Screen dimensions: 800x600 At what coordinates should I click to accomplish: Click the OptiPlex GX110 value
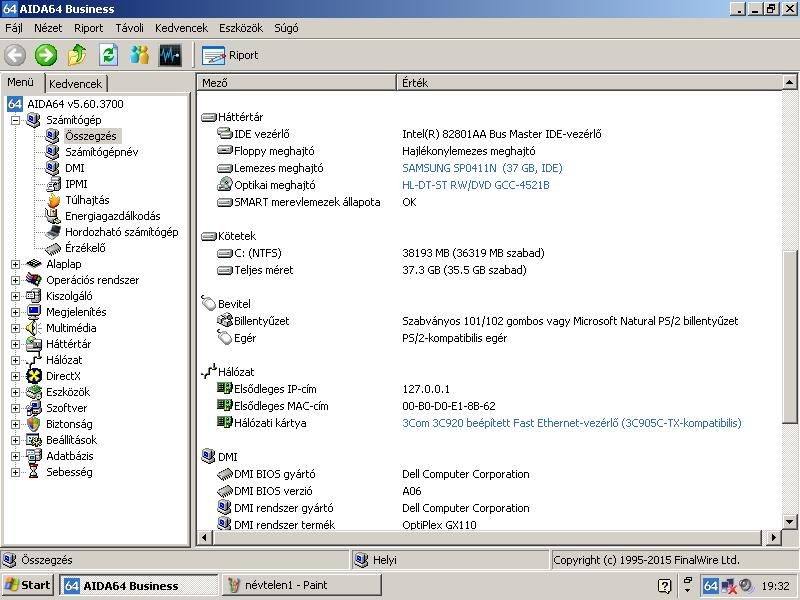click(x=439, y=524)
